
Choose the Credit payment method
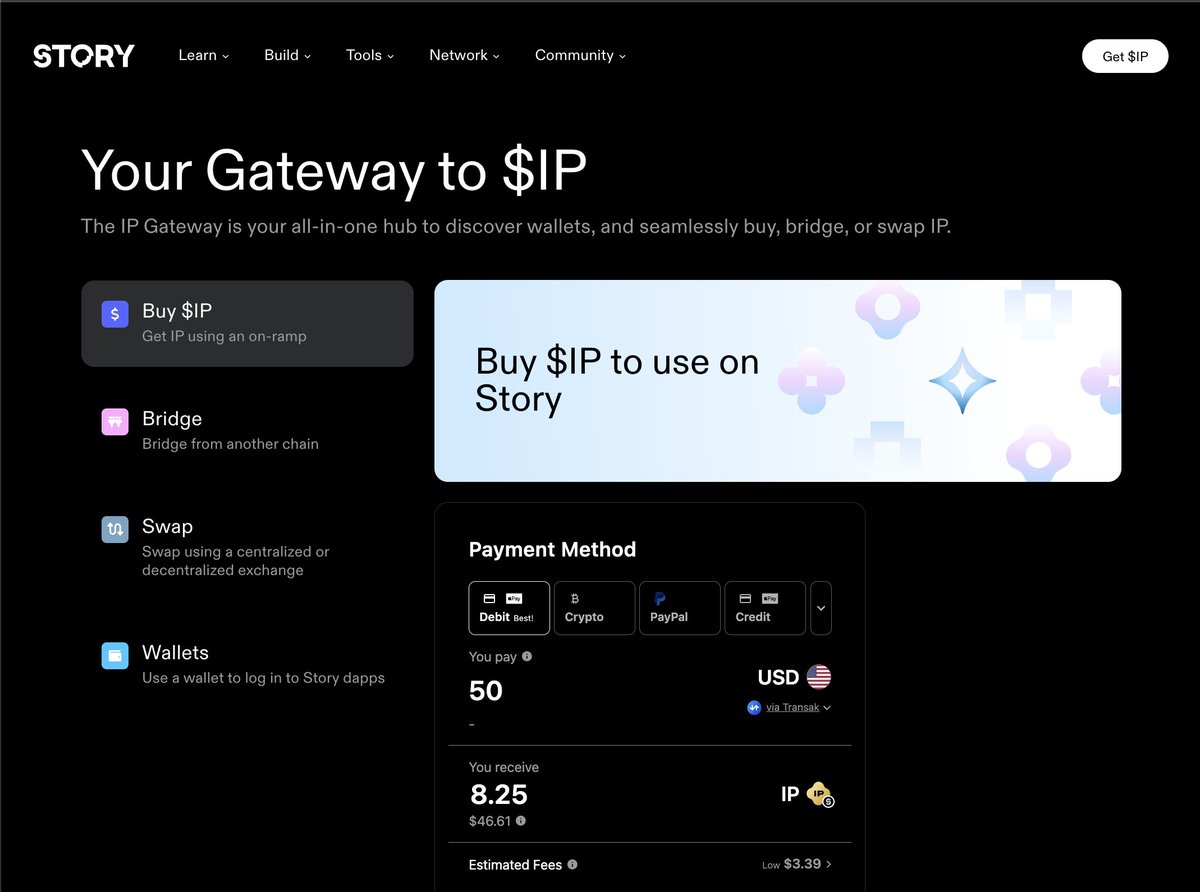[x=765, y=608]
